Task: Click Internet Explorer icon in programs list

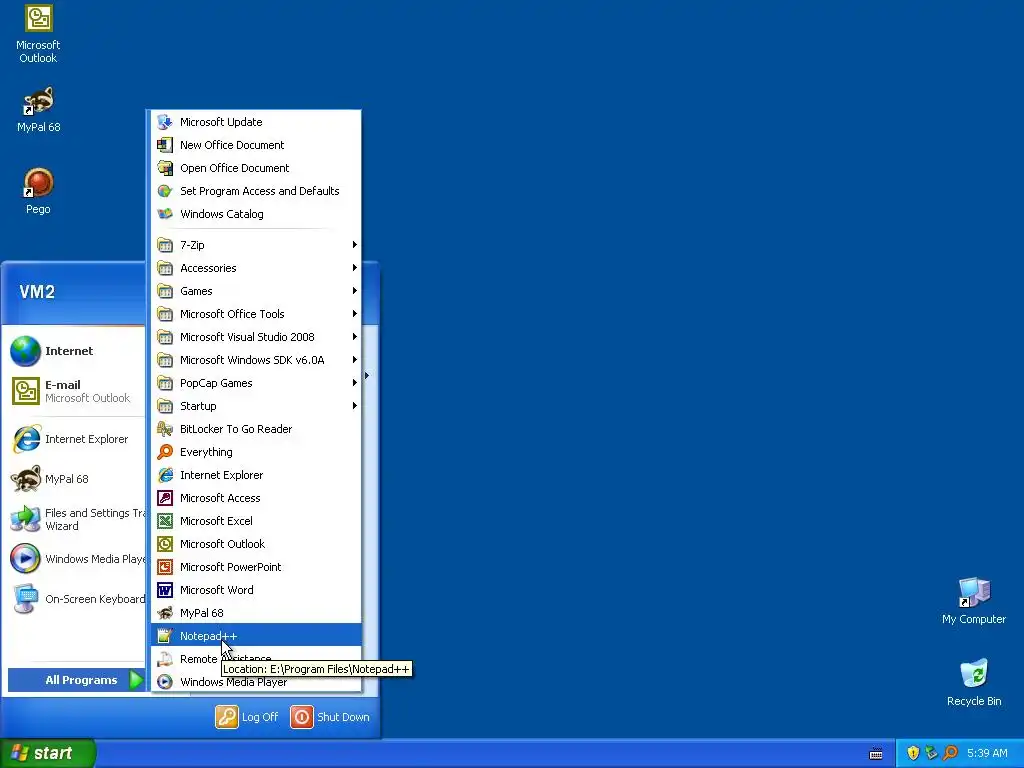Action: click(165, 475)
